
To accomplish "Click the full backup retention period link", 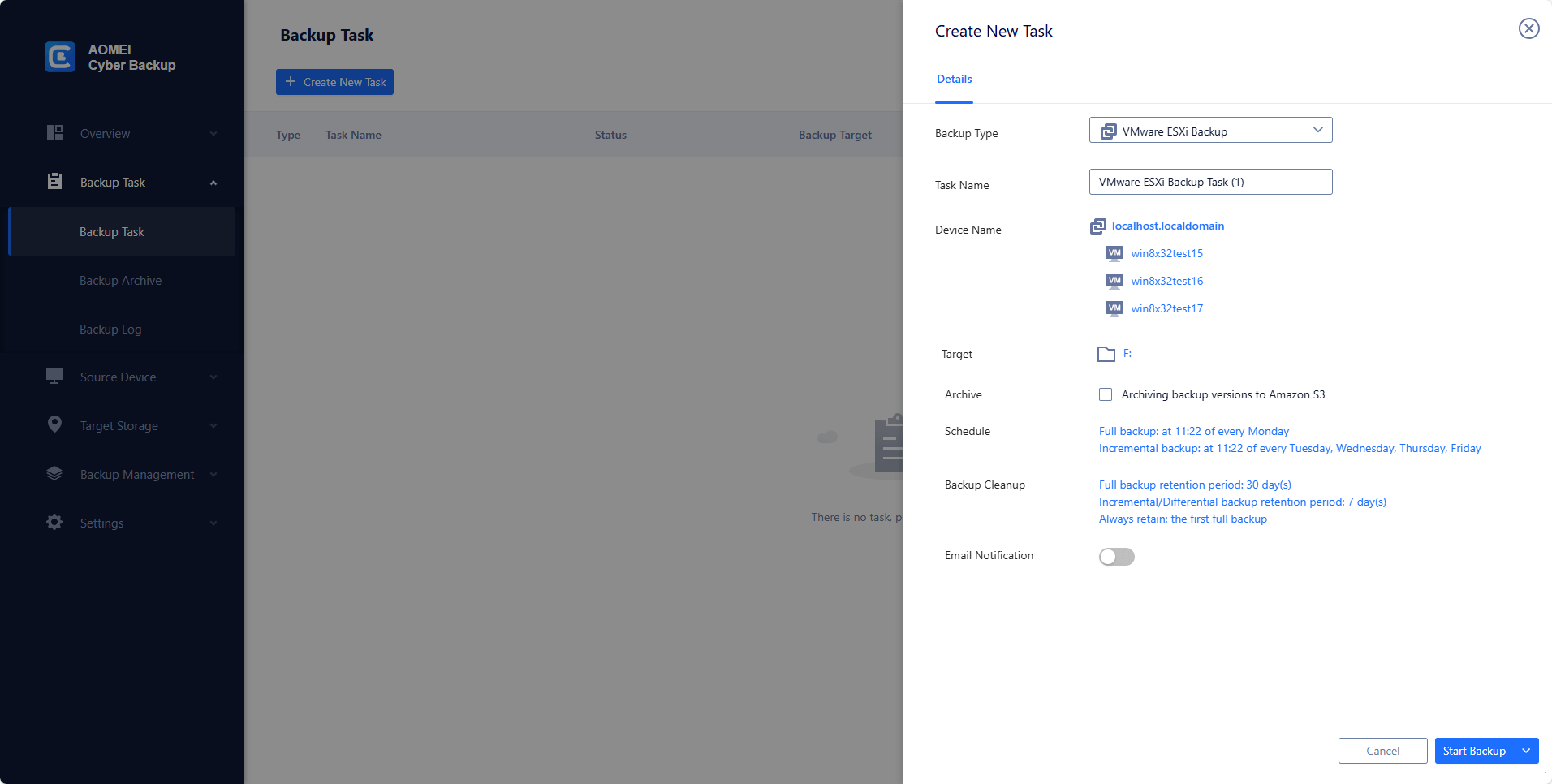I will [1195, 485].
